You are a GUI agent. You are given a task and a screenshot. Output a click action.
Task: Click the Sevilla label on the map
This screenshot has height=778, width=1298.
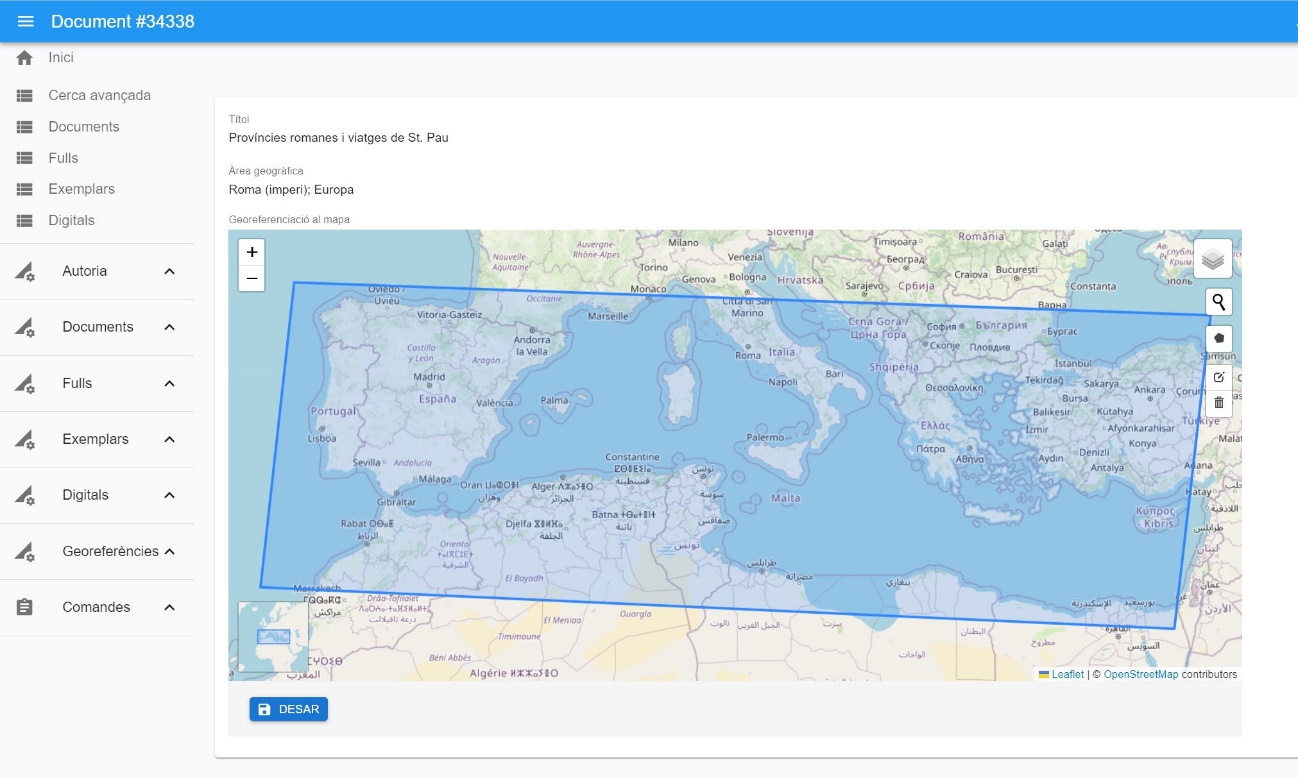coord(367,462)
